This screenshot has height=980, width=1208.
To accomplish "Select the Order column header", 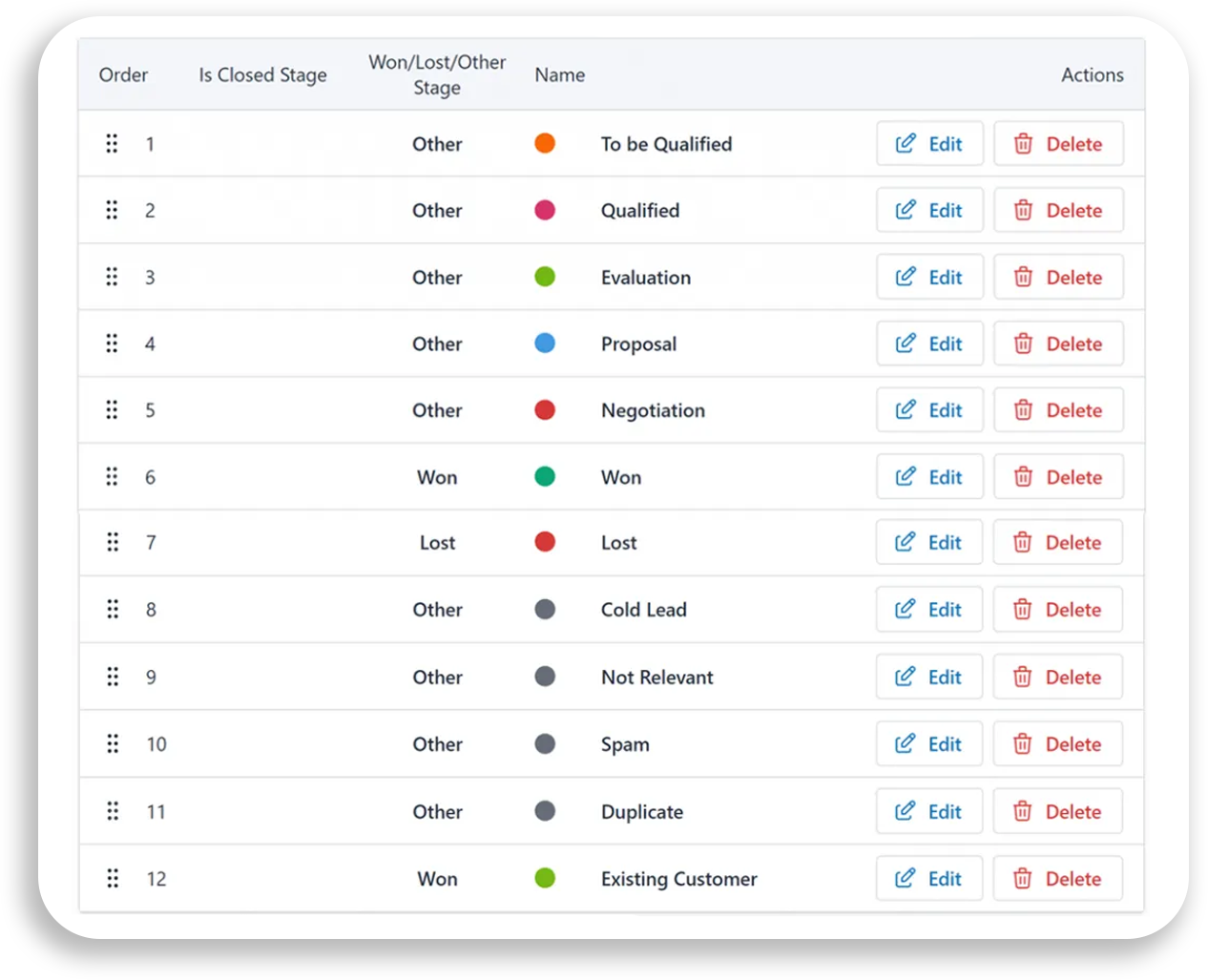I will 123,74.
